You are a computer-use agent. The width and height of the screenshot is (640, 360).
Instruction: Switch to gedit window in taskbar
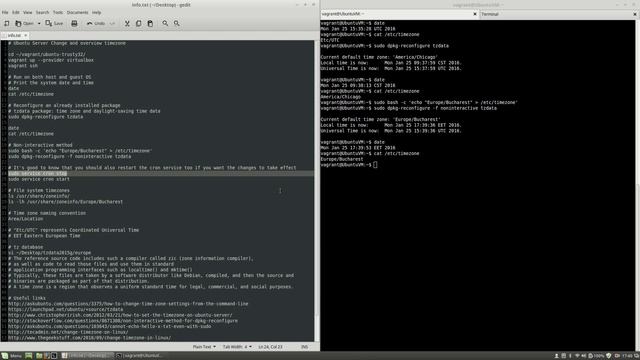pyautogui.click(x=87, y=356)
